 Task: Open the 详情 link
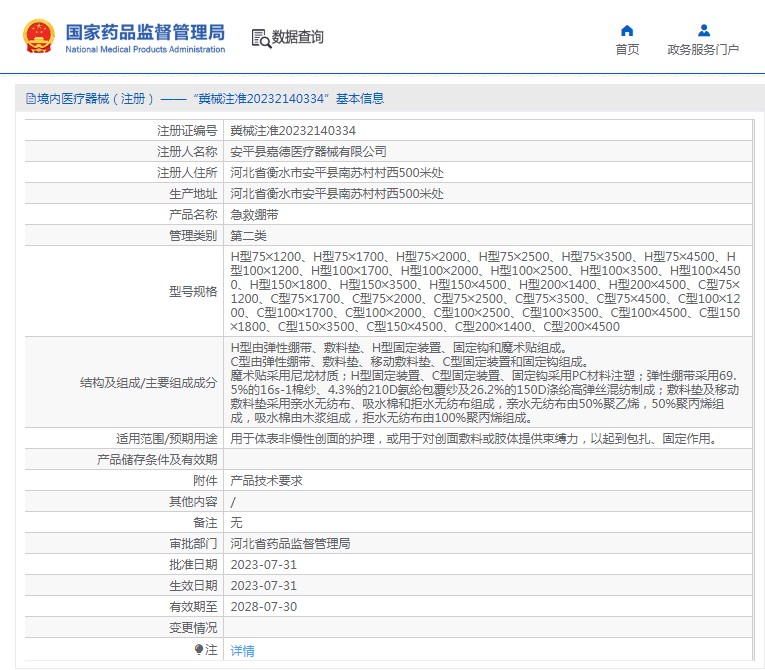[242, 651]
